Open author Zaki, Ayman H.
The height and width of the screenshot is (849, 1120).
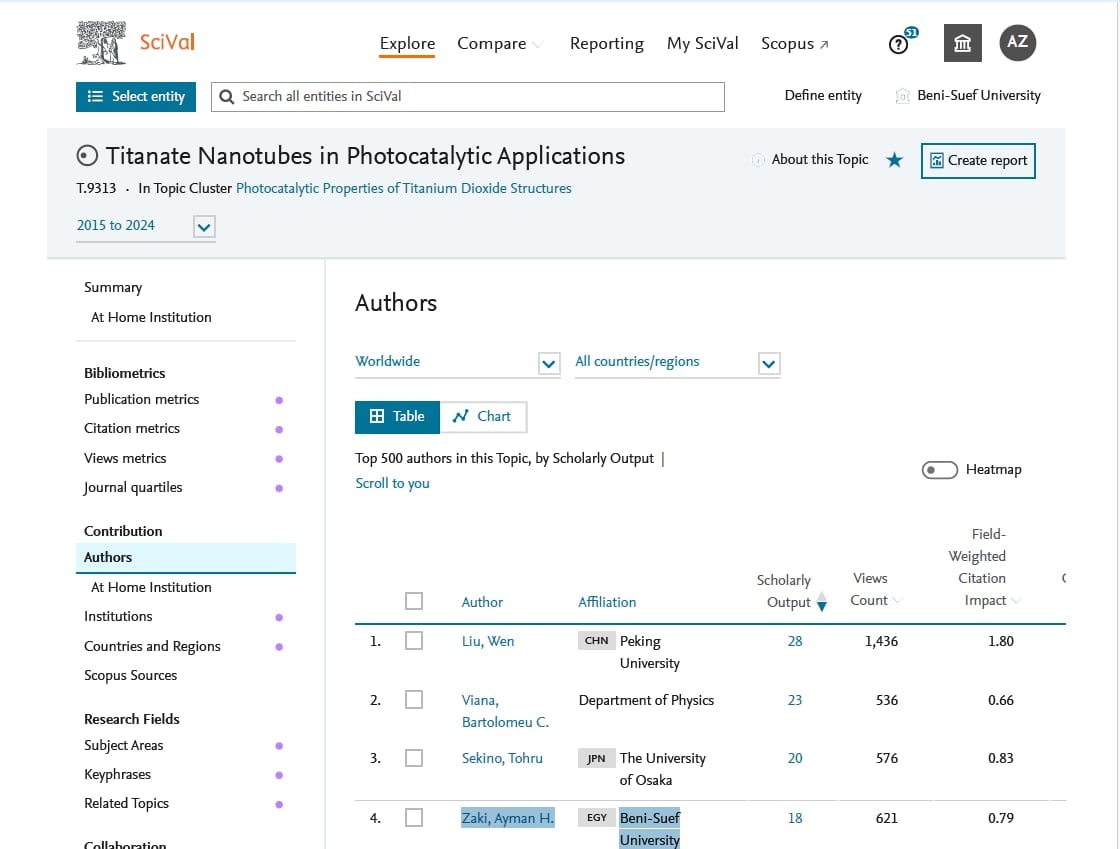point(508,818)
